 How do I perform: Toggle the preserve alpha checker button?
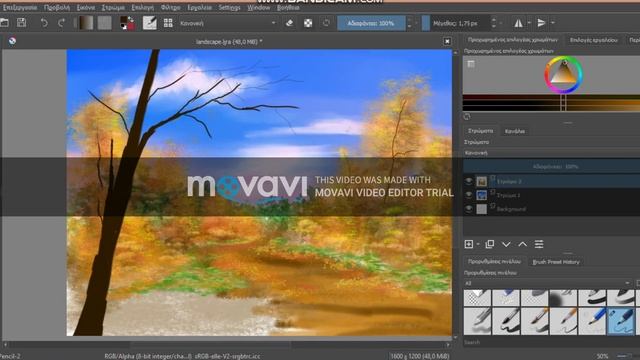(x=308, y=23)
